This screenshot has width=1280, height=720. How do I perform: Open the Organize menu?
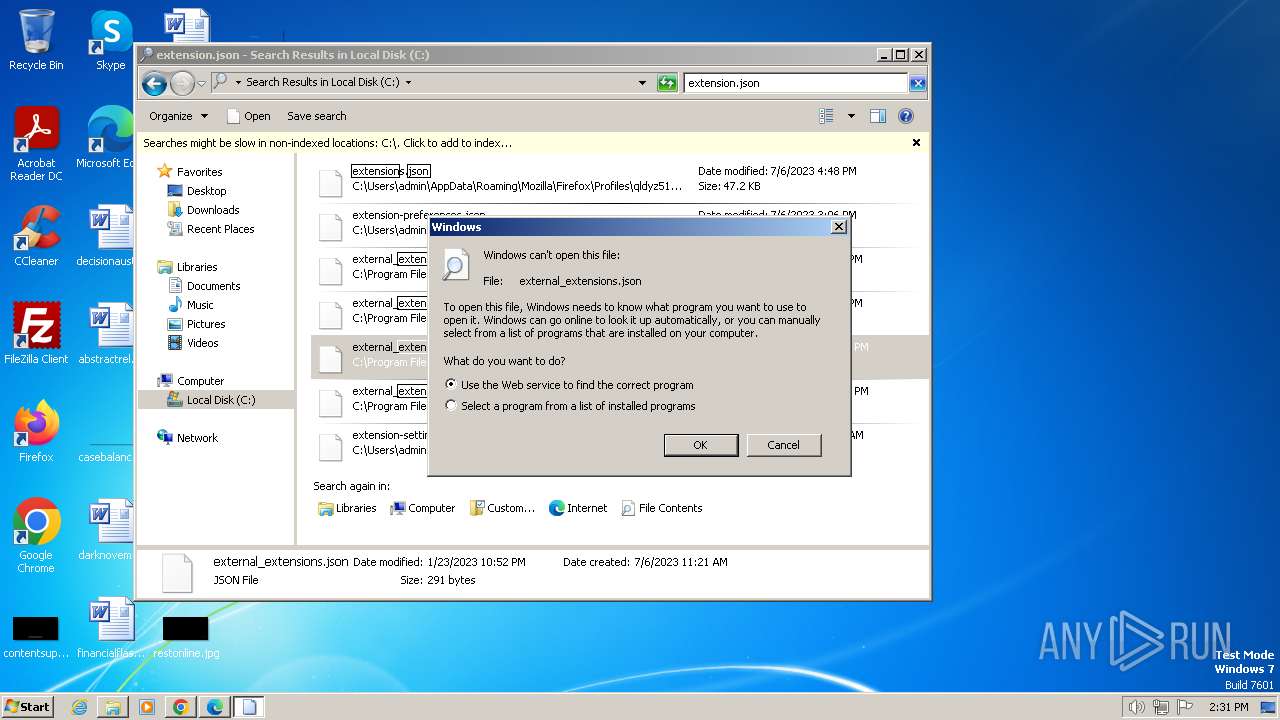coord(178,116)
